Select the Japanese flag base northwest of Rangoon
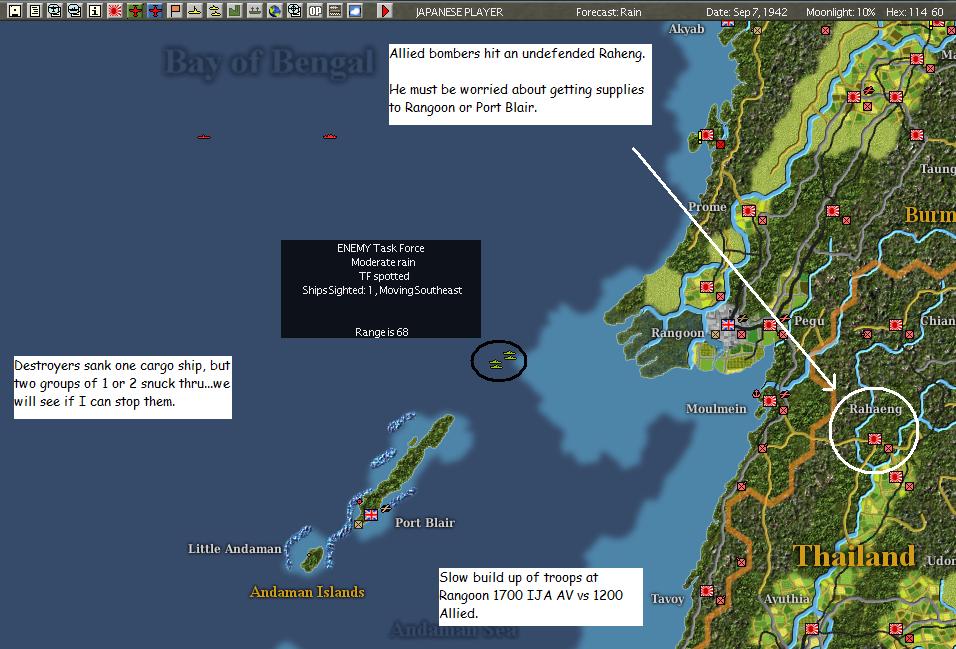 tap(707, 286)
